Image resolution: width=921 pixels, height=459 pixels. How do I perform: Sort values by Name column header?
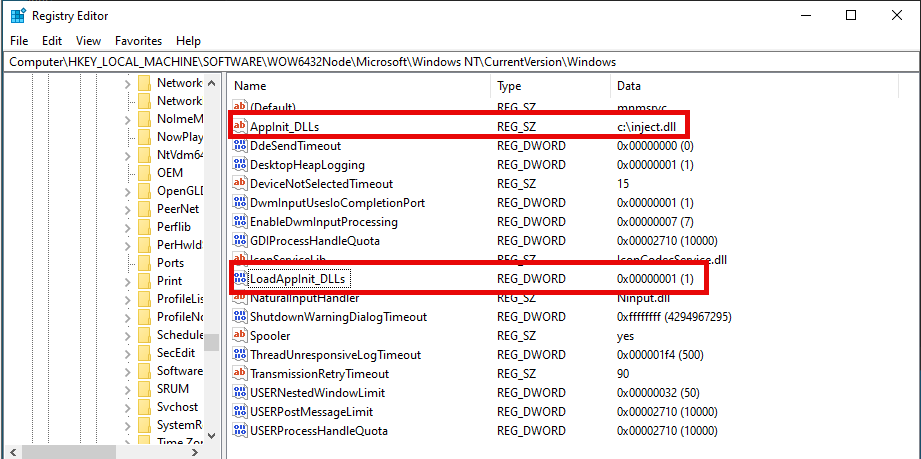click(x=359, y=86)
